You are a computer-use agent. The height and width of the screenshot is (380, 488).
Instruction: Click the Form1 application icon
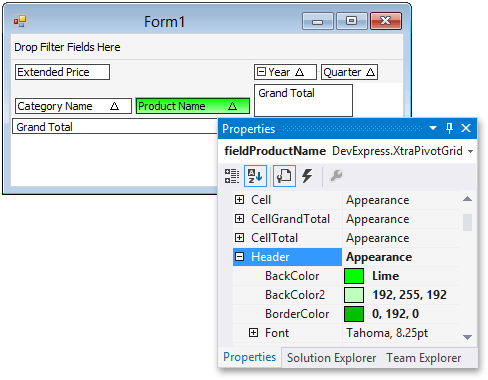20,21
